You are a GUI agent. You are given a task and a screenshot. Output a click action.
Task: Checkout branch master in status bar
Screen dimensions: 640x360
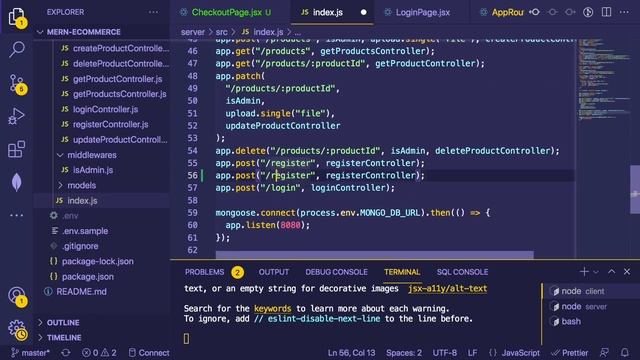(x=30, y=353)
